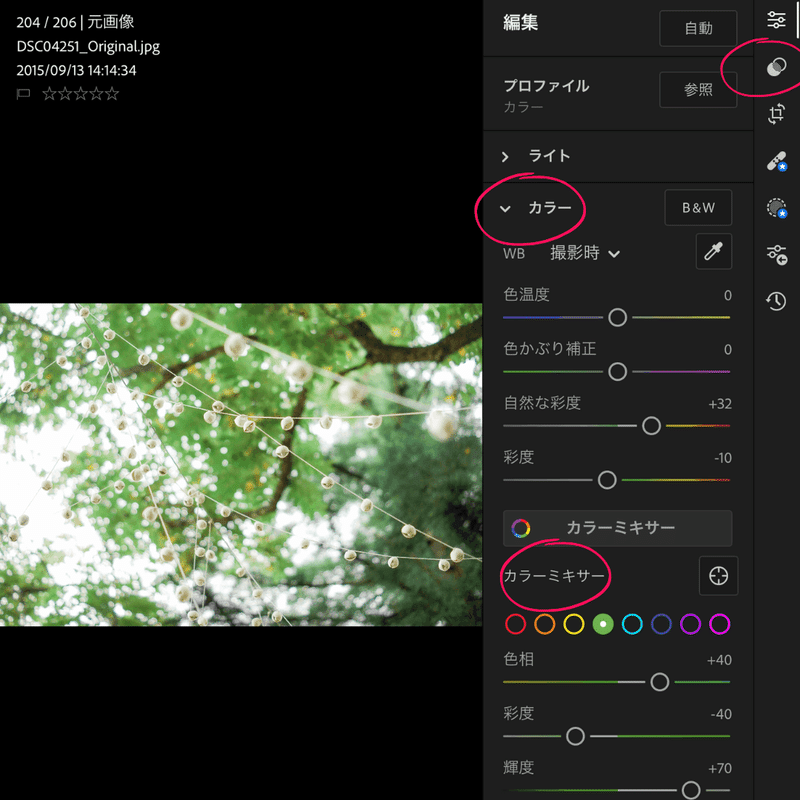The height and width of the screenshot is (800, 800).
Task: Rate the photo three stars
Action: (x=81, y=93)
